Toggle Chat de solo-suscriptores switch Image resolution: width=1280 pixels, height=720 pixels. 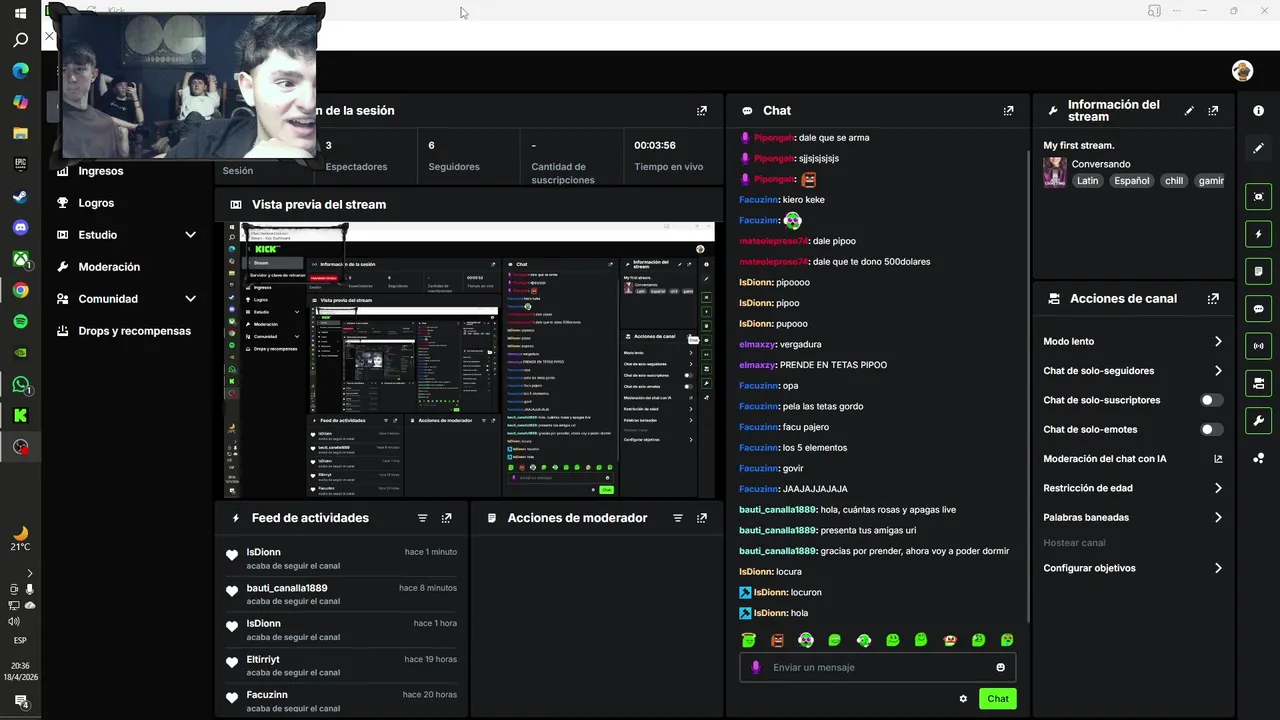tap(1212, 400)
